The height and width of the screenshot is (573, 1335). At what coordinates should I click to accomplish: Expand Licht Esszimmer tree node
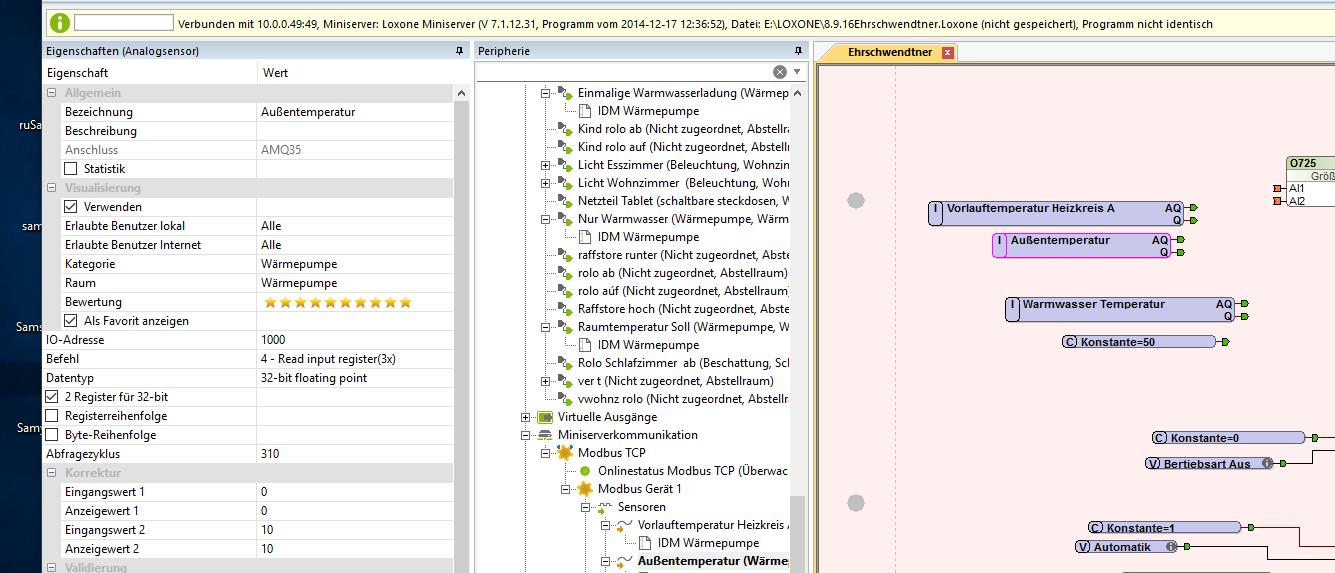tap(546, 165)
